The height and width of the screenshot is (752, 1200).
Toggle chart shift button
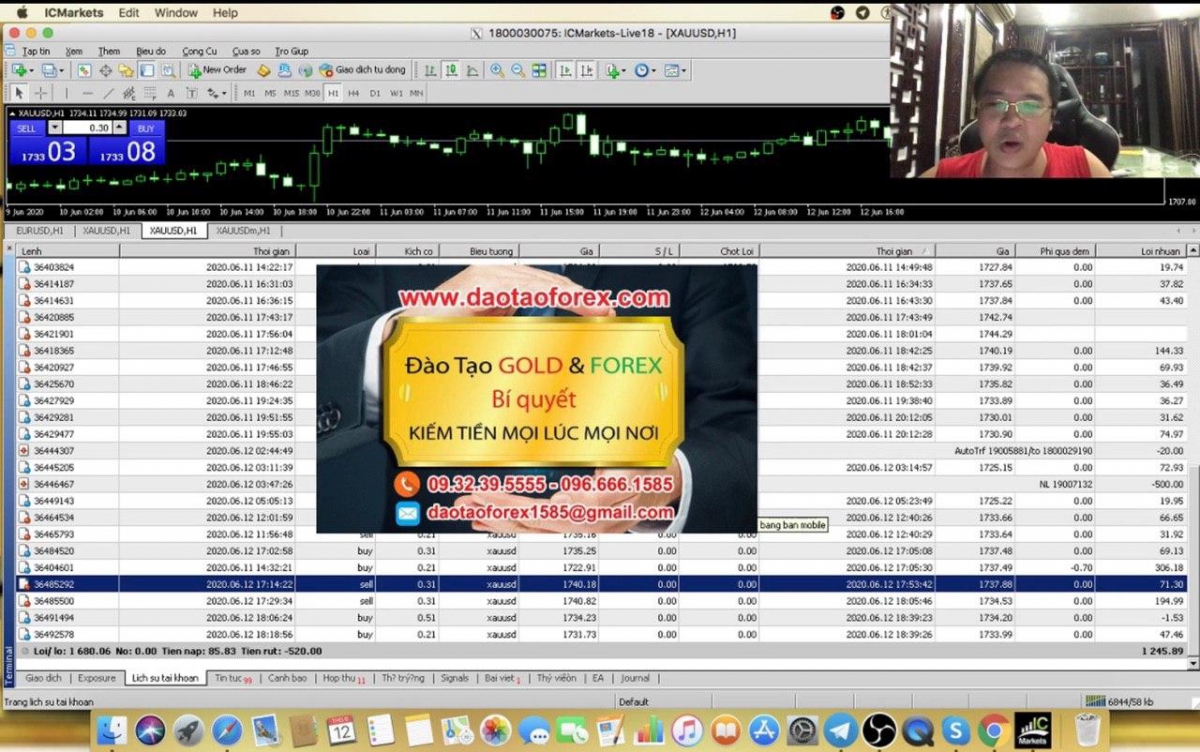pos(588,70)
